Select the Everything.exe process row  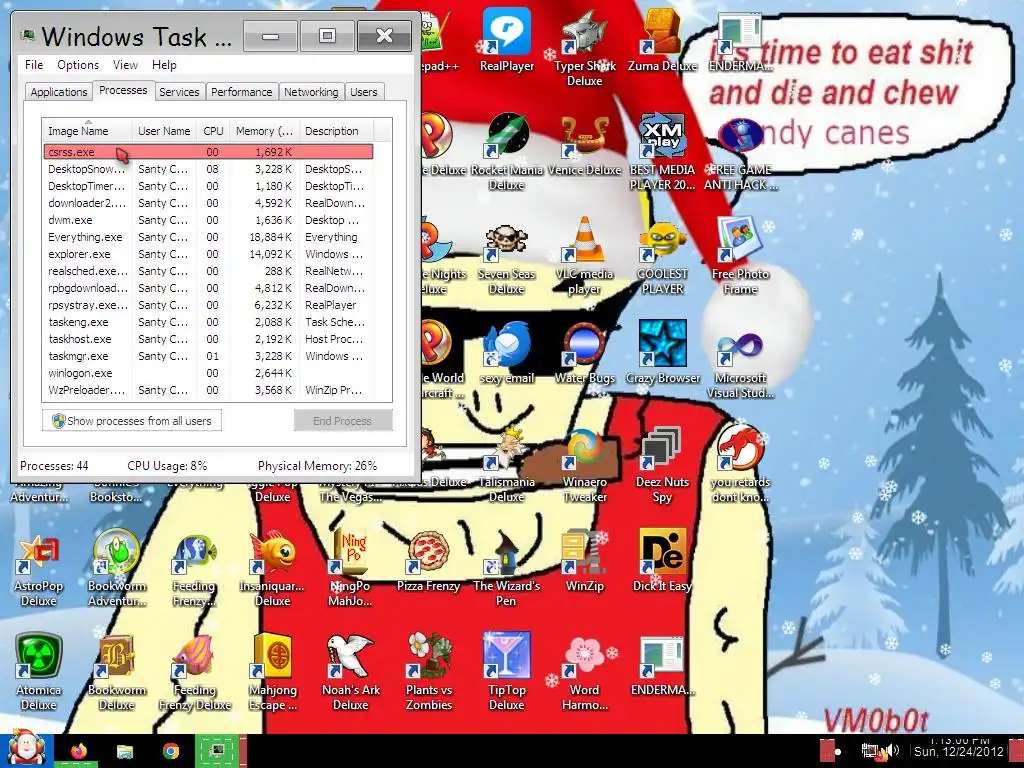[x=209, y=237]
